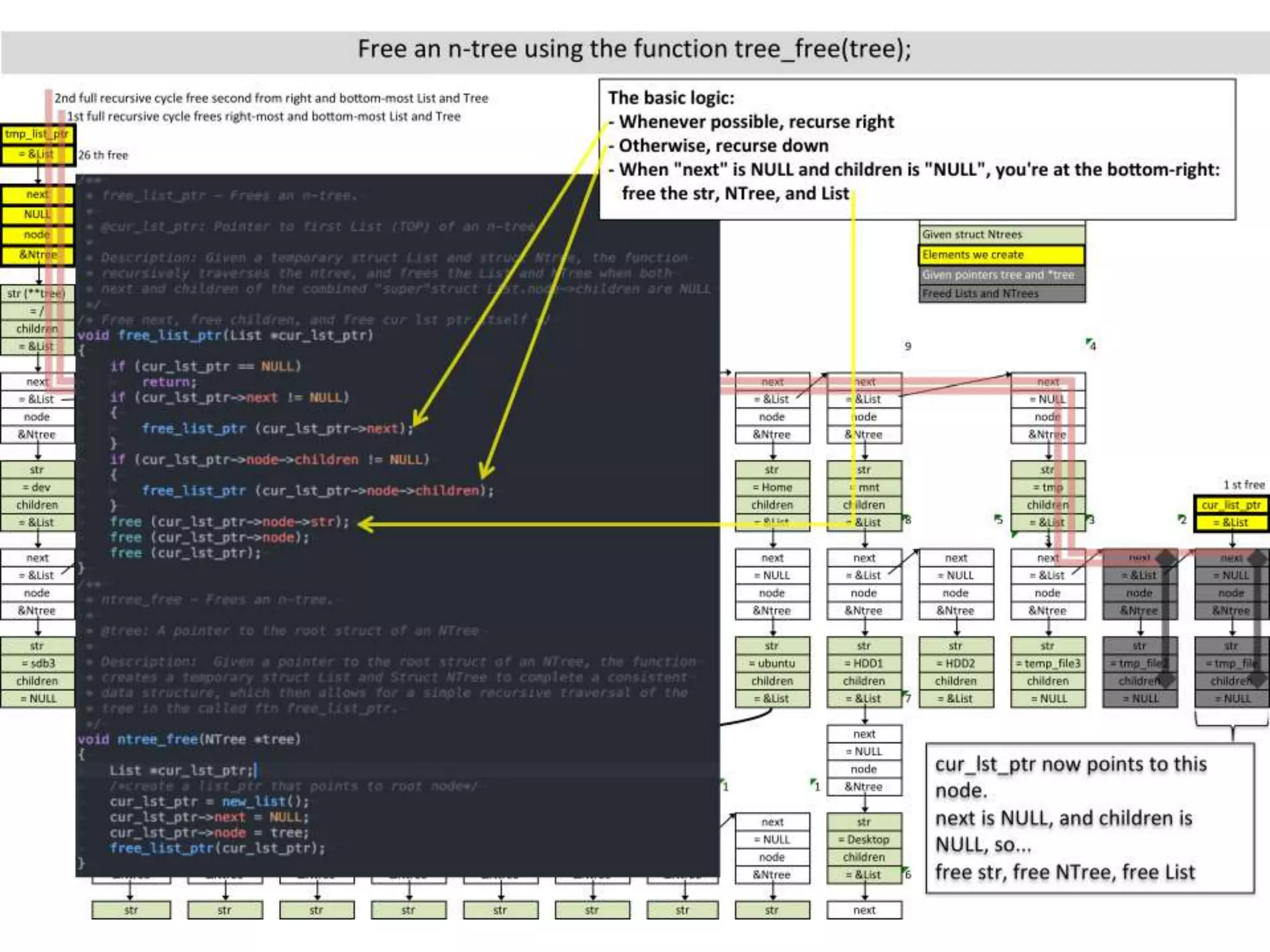Click the '1st full recursive cycle' note
This screenshot has width=1270, height=952.
264,117
